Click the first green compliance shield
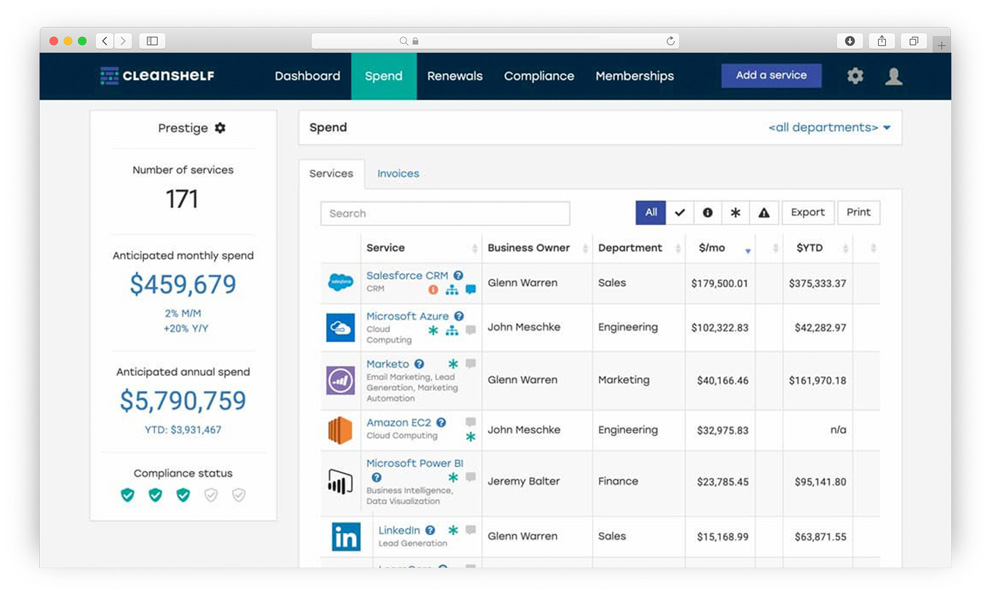990x594 pixels. [128, 495]
